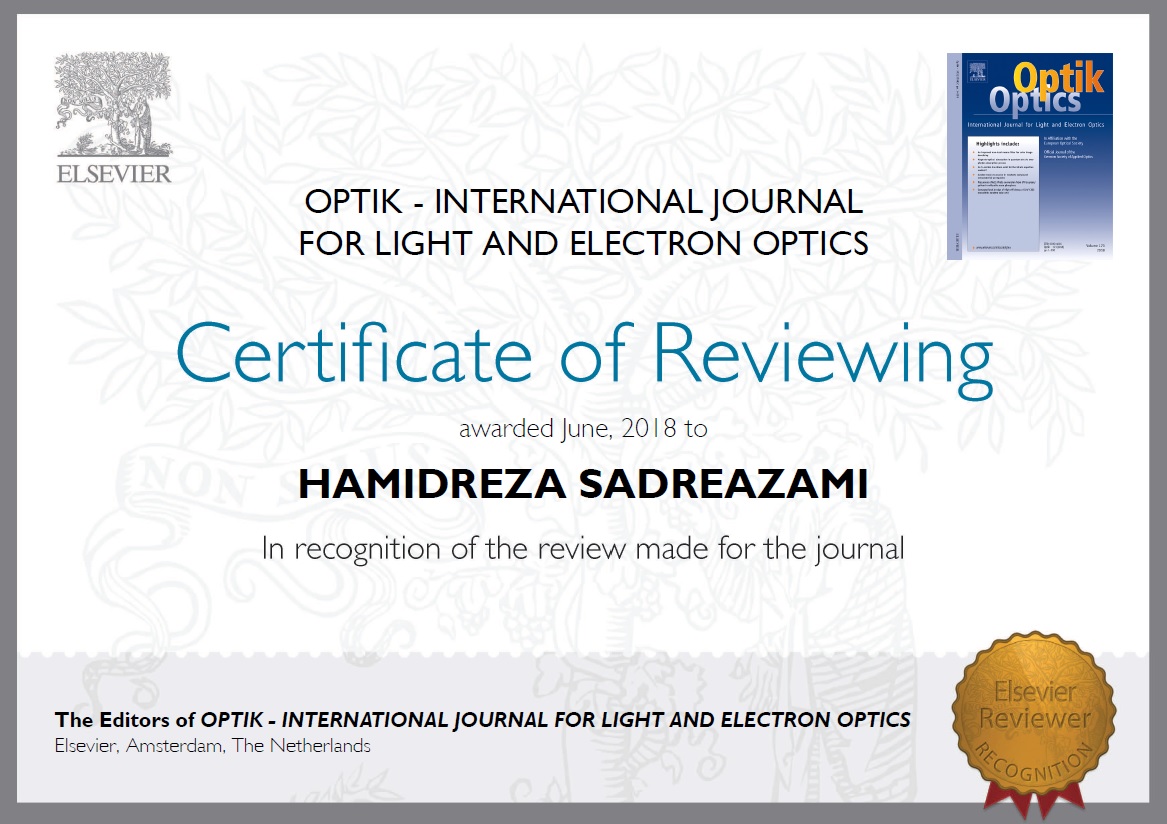
Task: Click the ELSEVIER wordmark under the tree
Action: coord(114,174)
